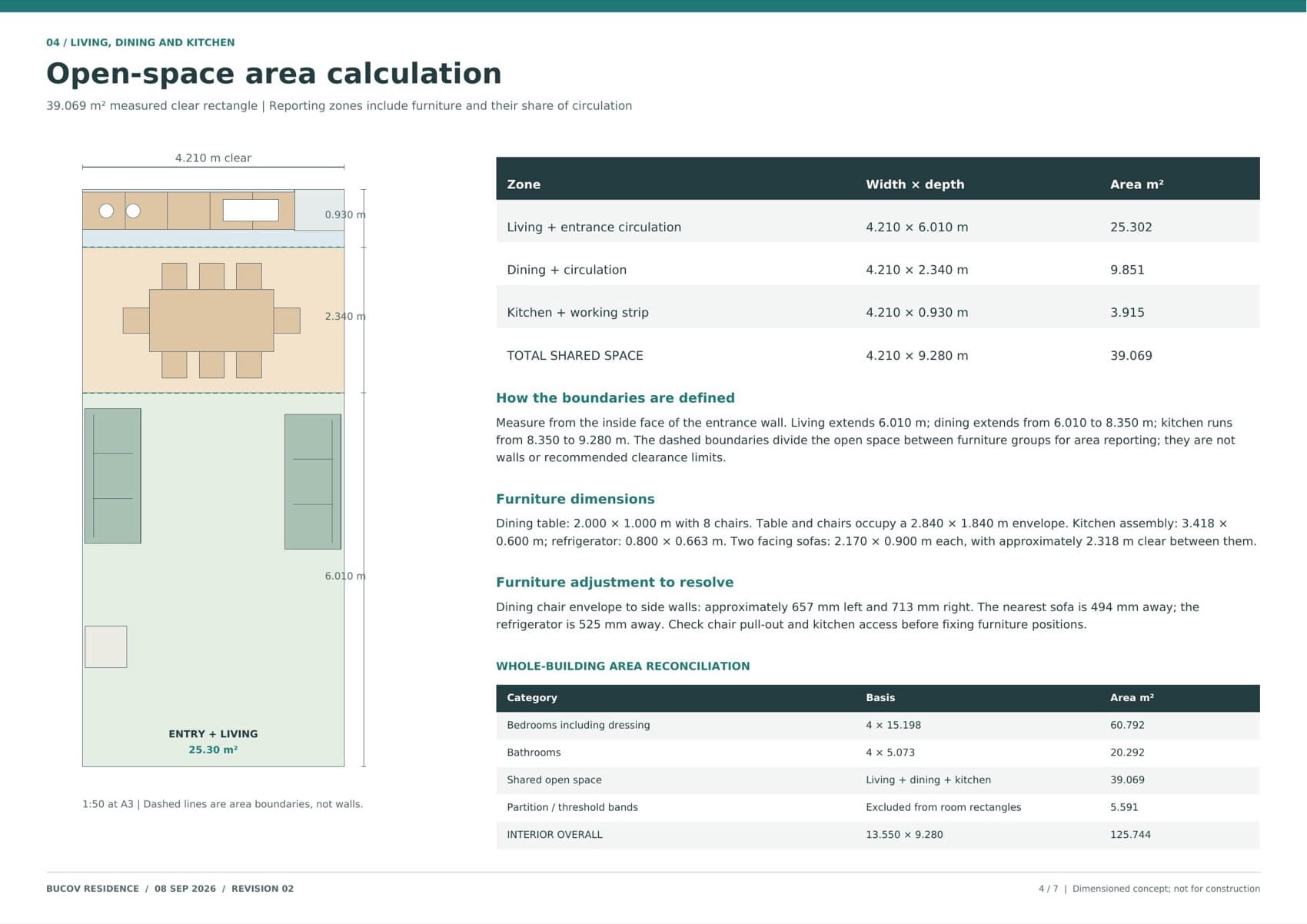Click the 'BUCOV RESIDENCE' footer text

[x=92, y=889]
